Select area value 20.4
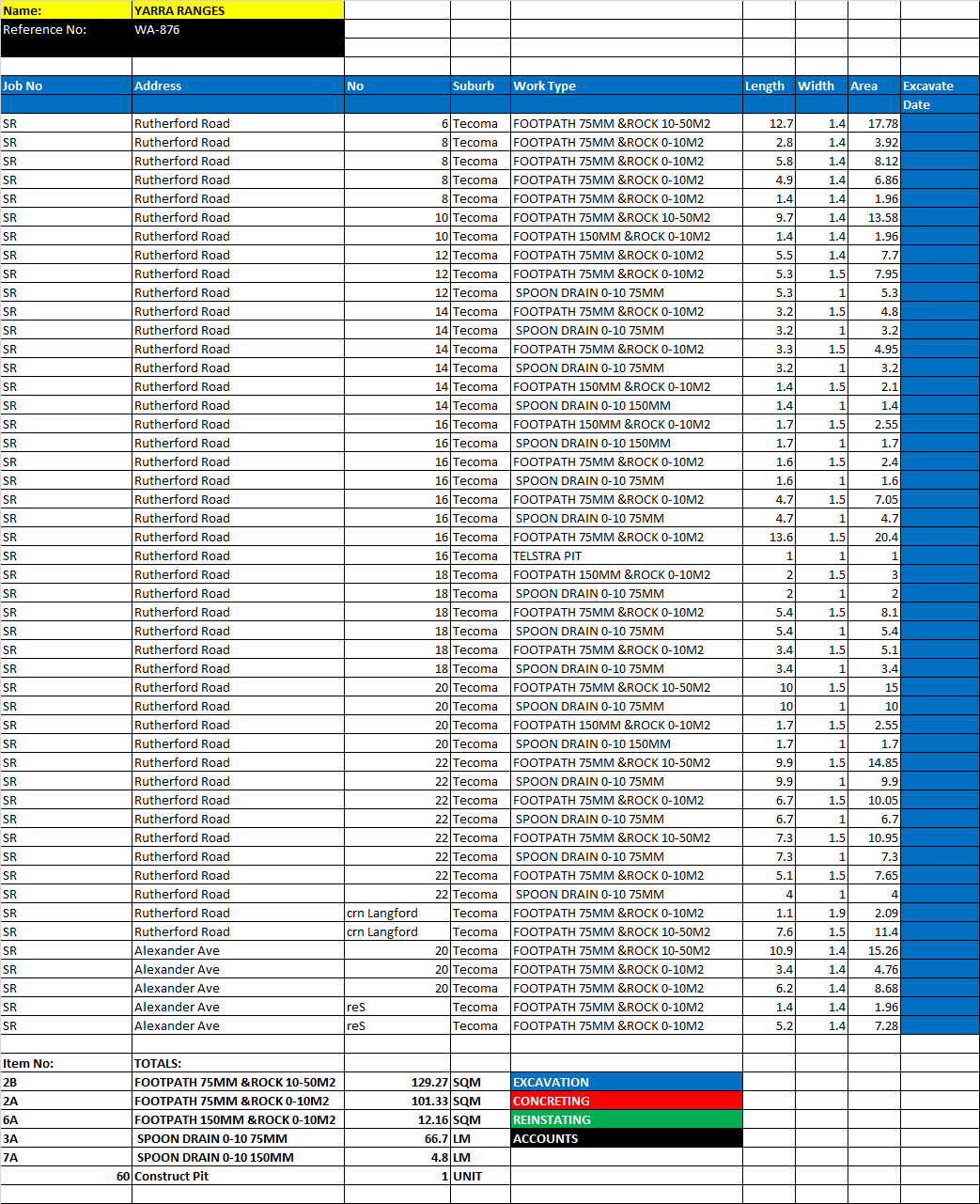The width and height of the screenshot is (980, 1204). coord(874,537)
